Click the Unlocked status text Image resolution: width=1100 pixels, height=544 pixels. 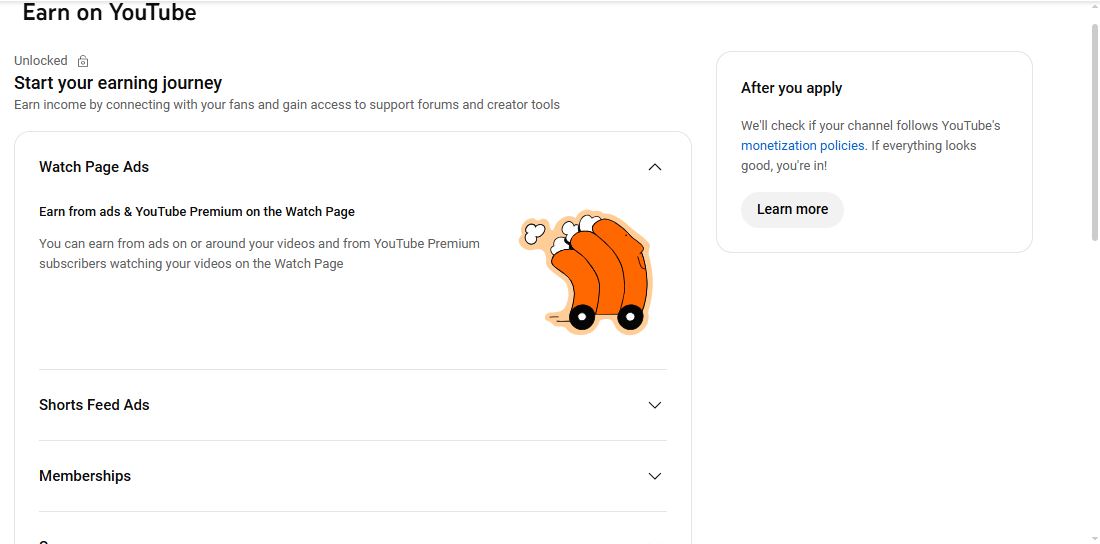pyautogui.click(x=41, y=61)
